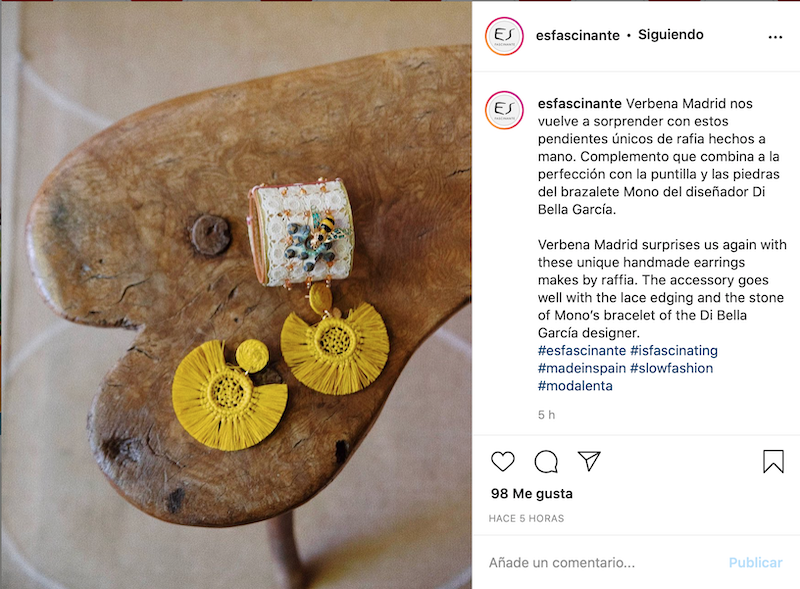Open the #modalenta hashtag
The height and width of the screenshot is (589, 800).
tap(575, 386)
